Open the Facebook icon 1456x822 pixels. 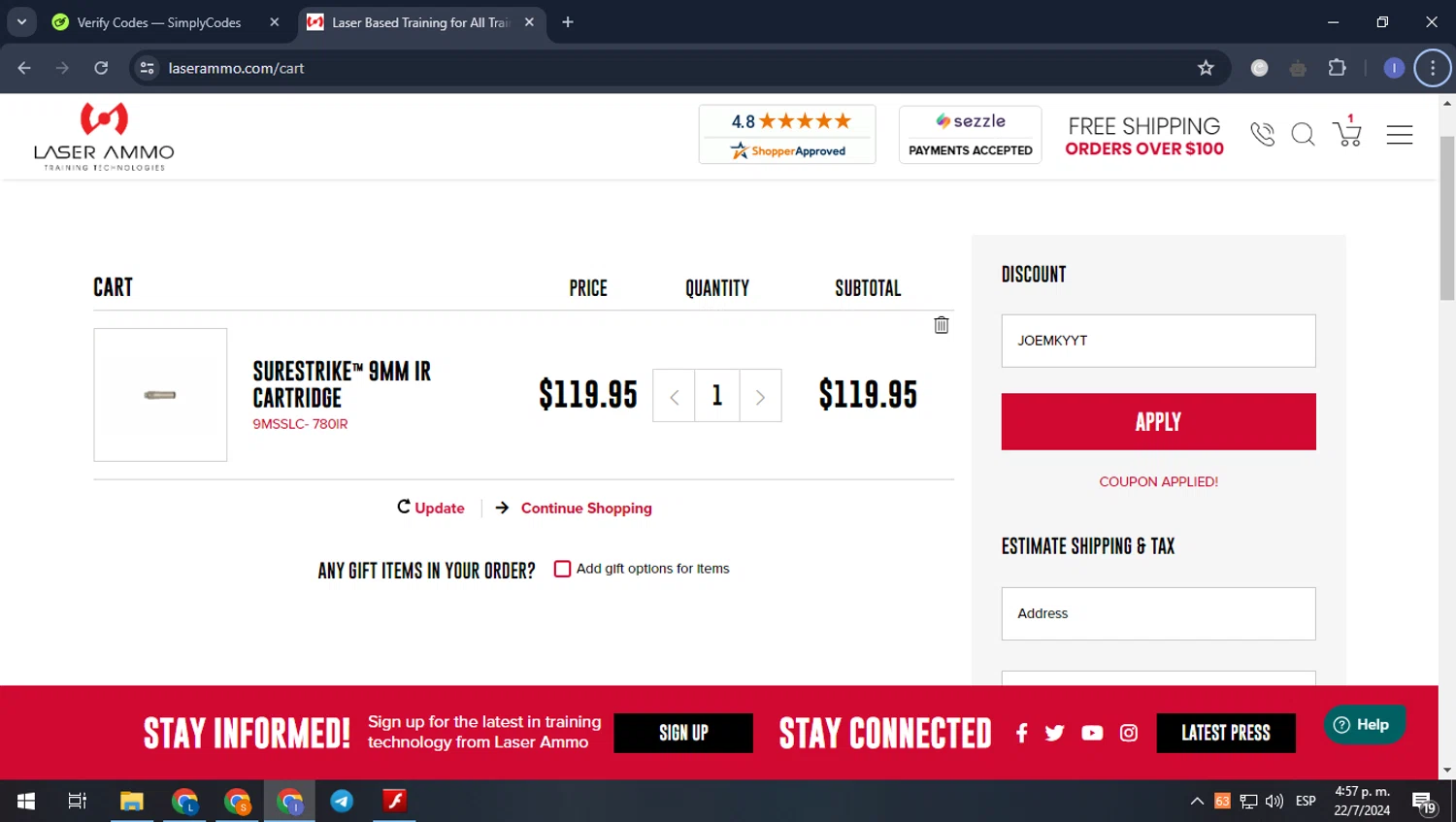click(1021, 733)
